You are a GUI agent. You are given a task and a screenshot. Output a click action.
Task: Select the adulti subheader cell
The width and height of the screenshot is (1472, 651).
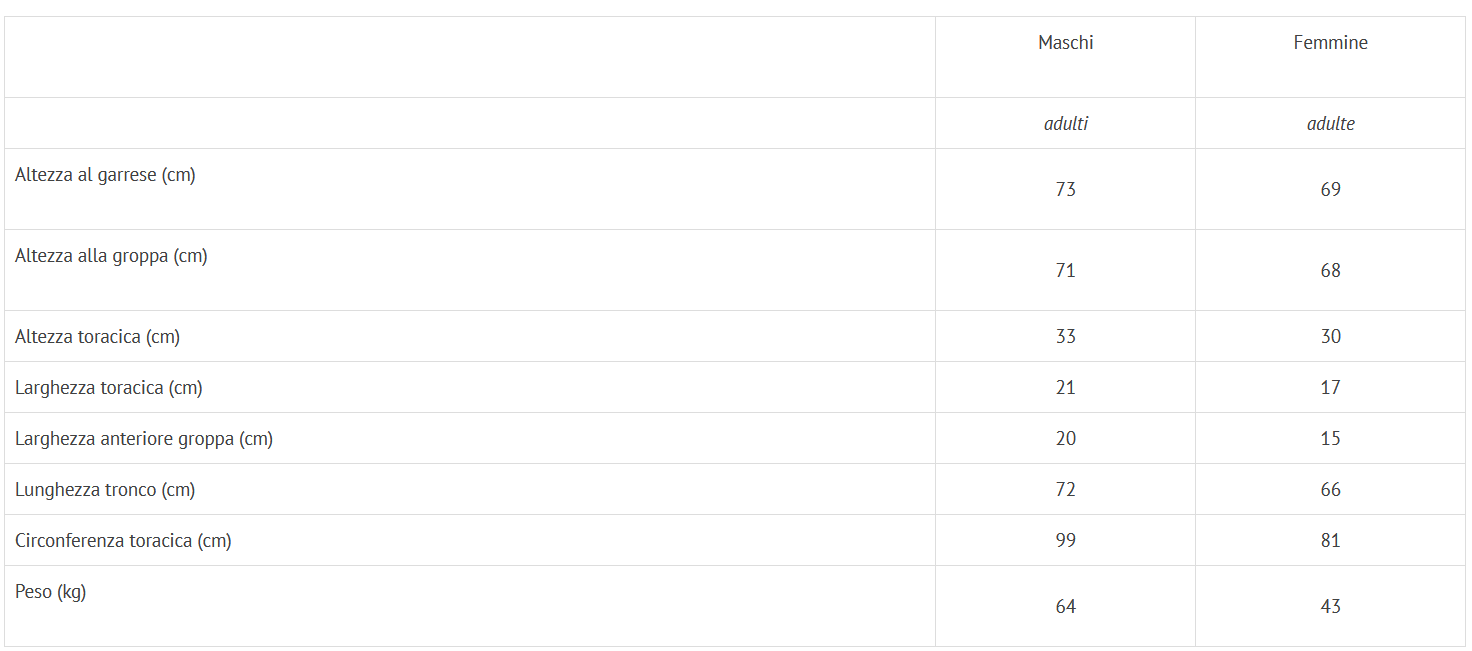click(x=1065, y=124)
